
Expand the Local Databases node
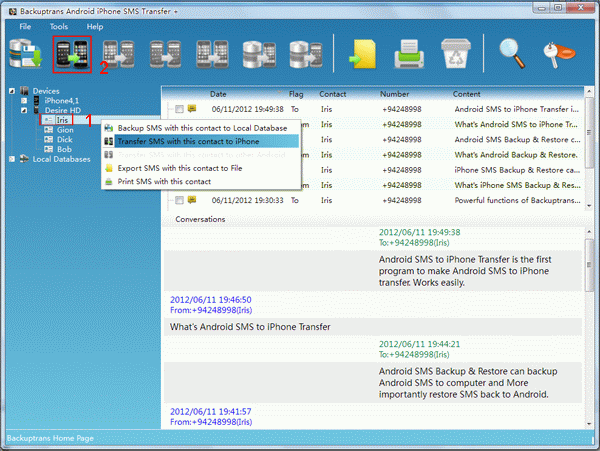tap(12, 159)
